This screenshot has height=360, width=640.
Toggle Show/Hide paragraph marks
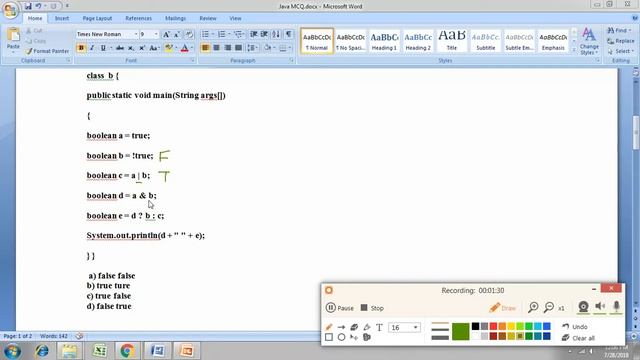[289, 34]
